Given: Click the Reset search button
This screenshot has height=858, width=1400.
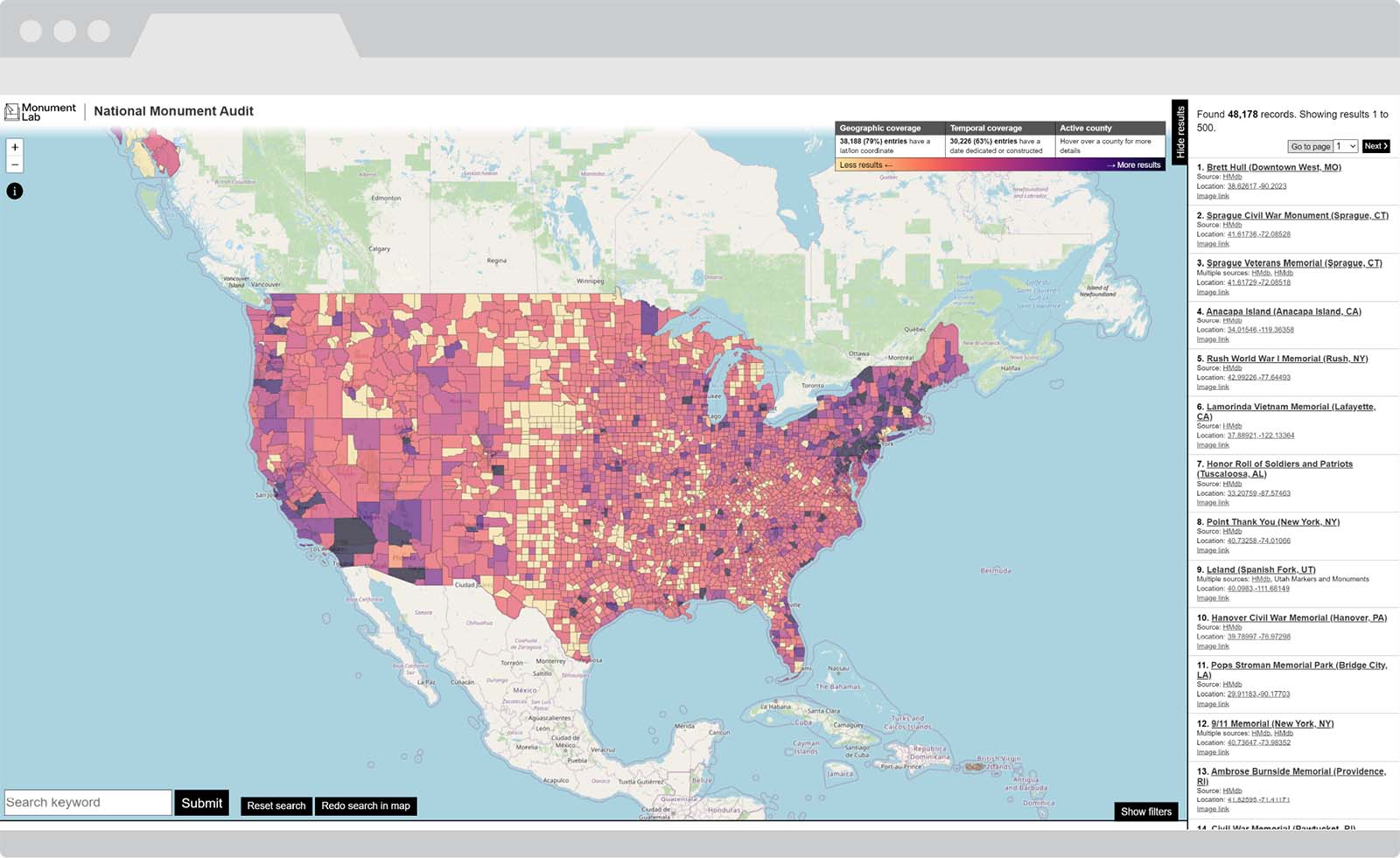Looking at the screenshot, I should click(x=276, y=806).
